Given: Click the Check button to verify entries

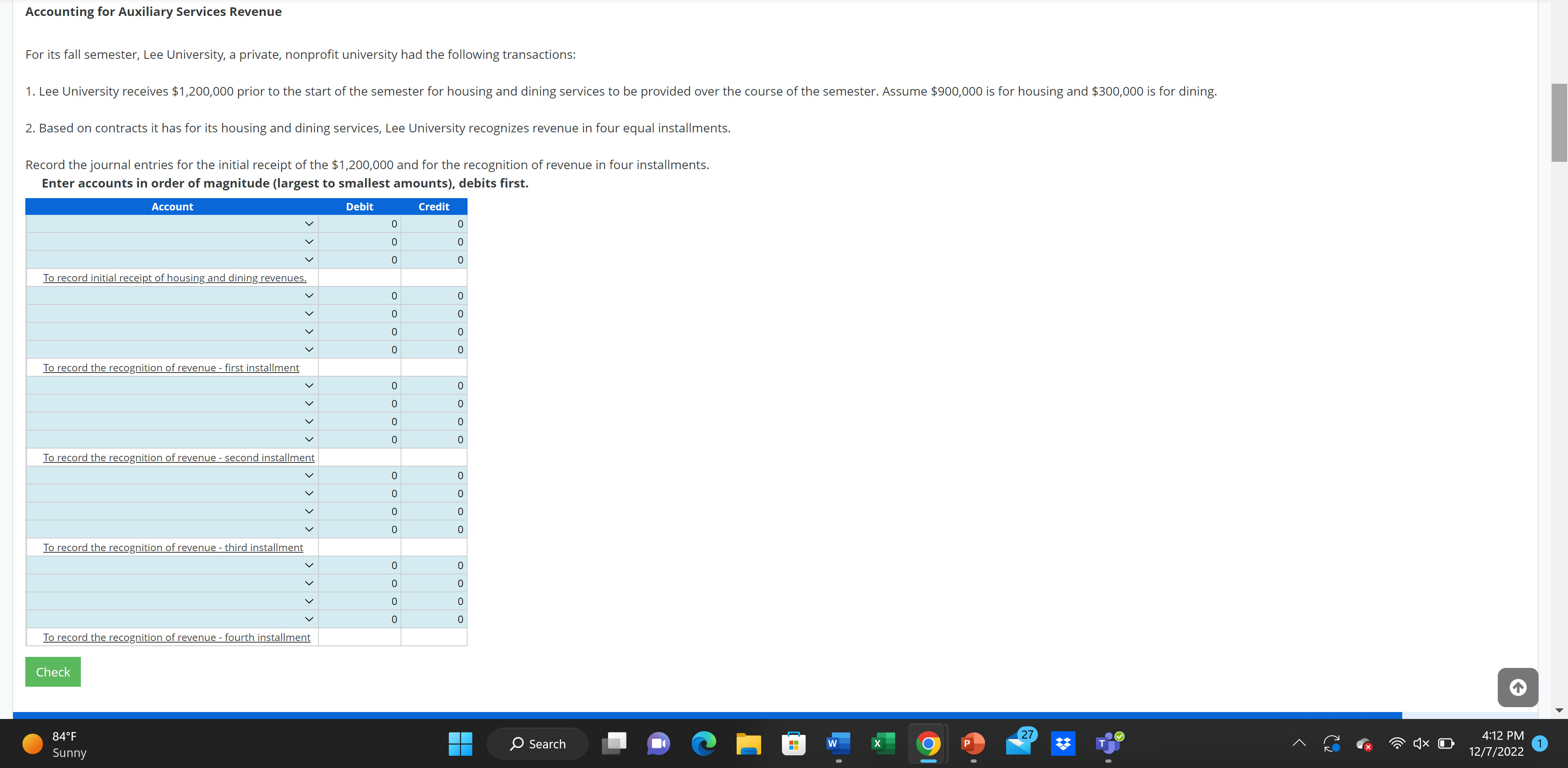Looking at the screenshot, I should point(51,671).
